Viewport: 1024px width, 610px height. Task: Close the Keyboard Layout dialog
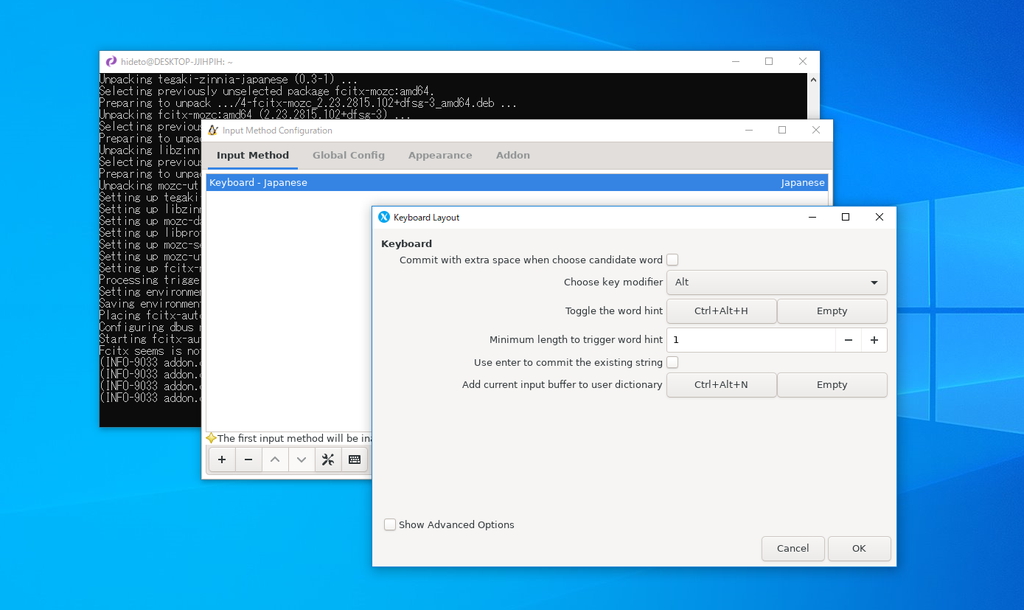[x=879, y=217]
